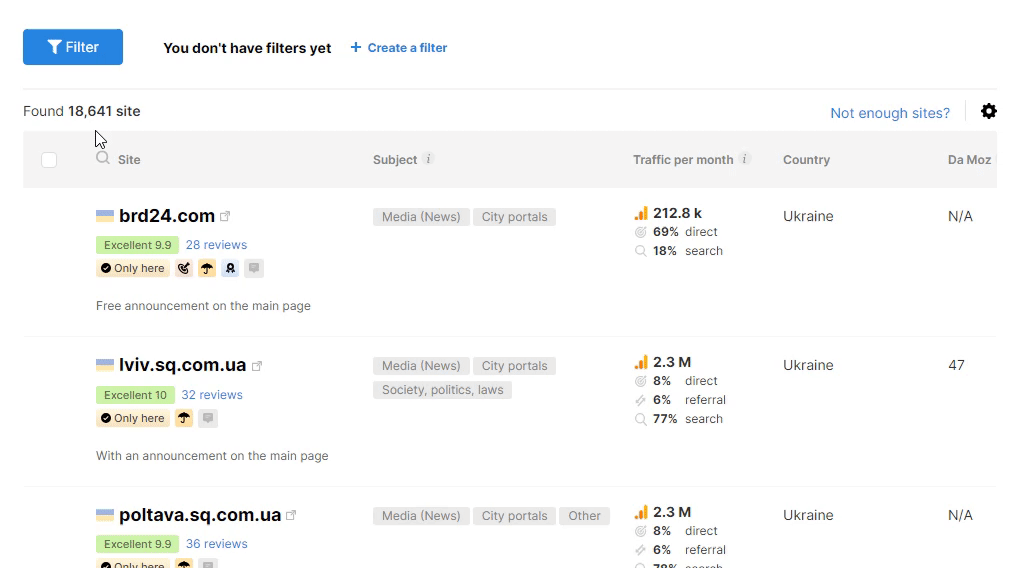The width and height of the screenshot is (1012, 568).
Task: Click umbrella badge icon under lviv.sq.com.ua
Action: pos(184,418)
